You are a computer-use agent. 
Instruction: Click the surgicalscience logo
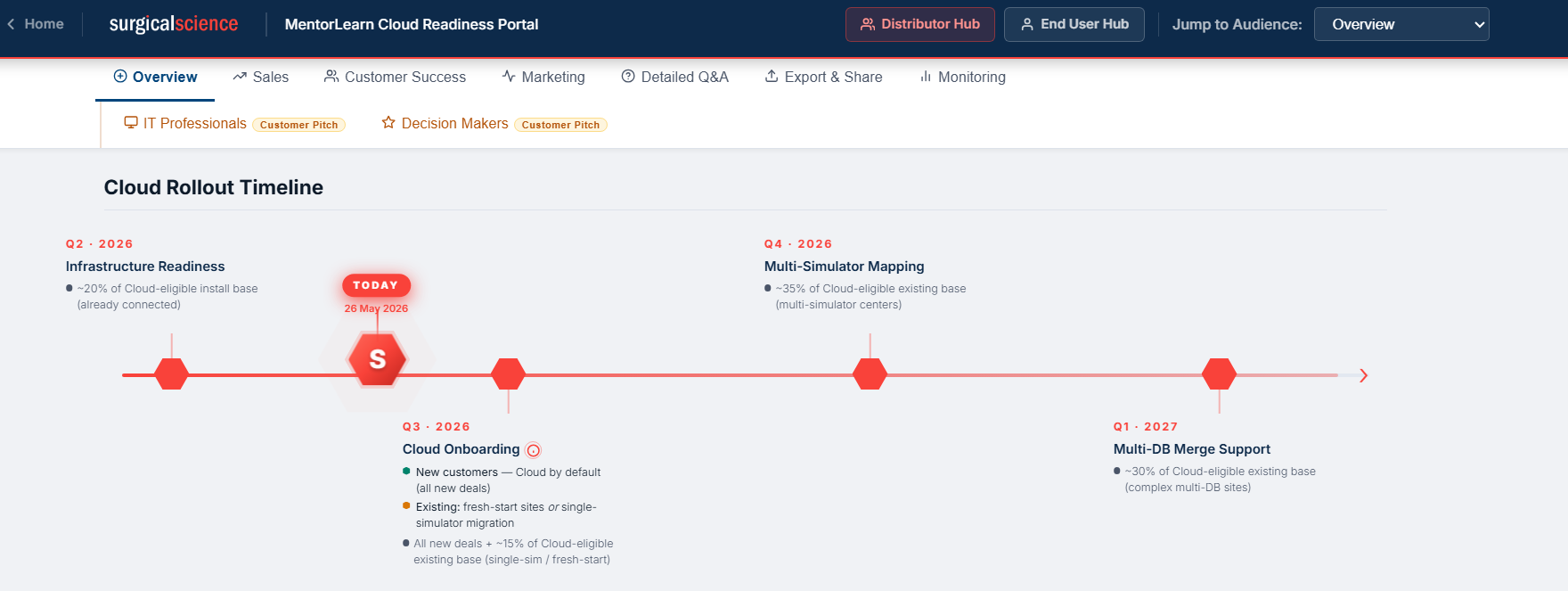coord(174,24)
